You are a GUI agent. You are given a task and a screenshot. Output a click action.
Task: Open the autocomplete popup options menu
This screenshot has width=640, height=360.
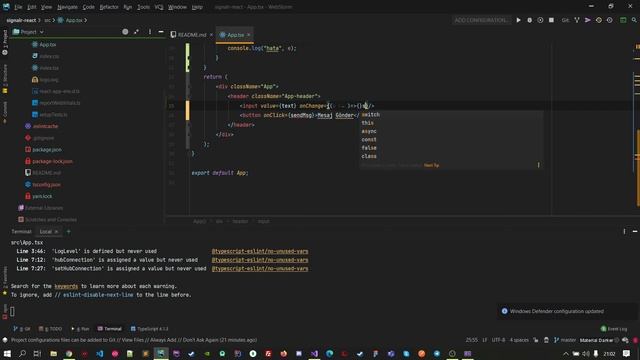538,165
